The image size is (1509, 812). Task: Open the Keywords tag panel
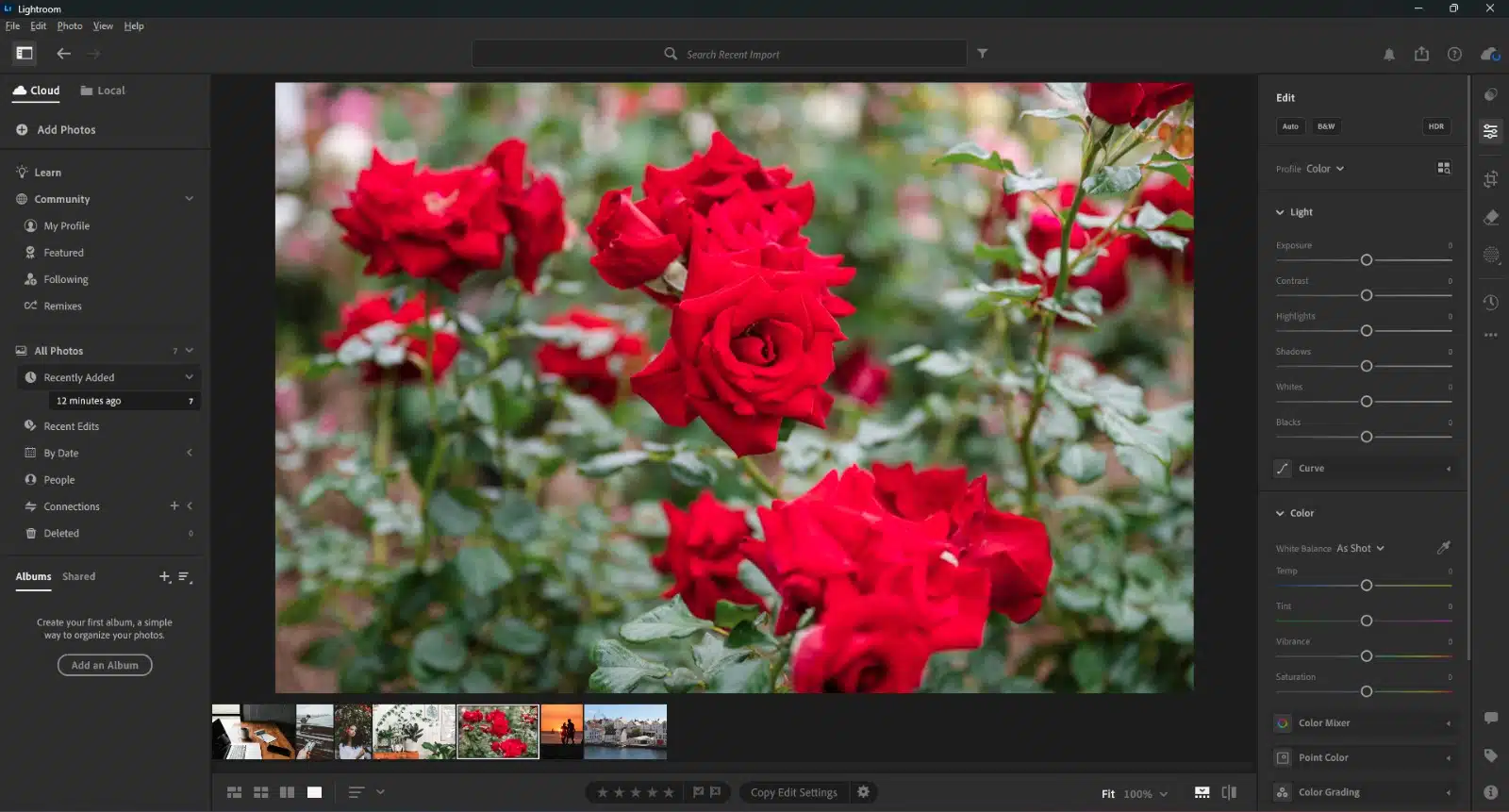click(1490, 756)
